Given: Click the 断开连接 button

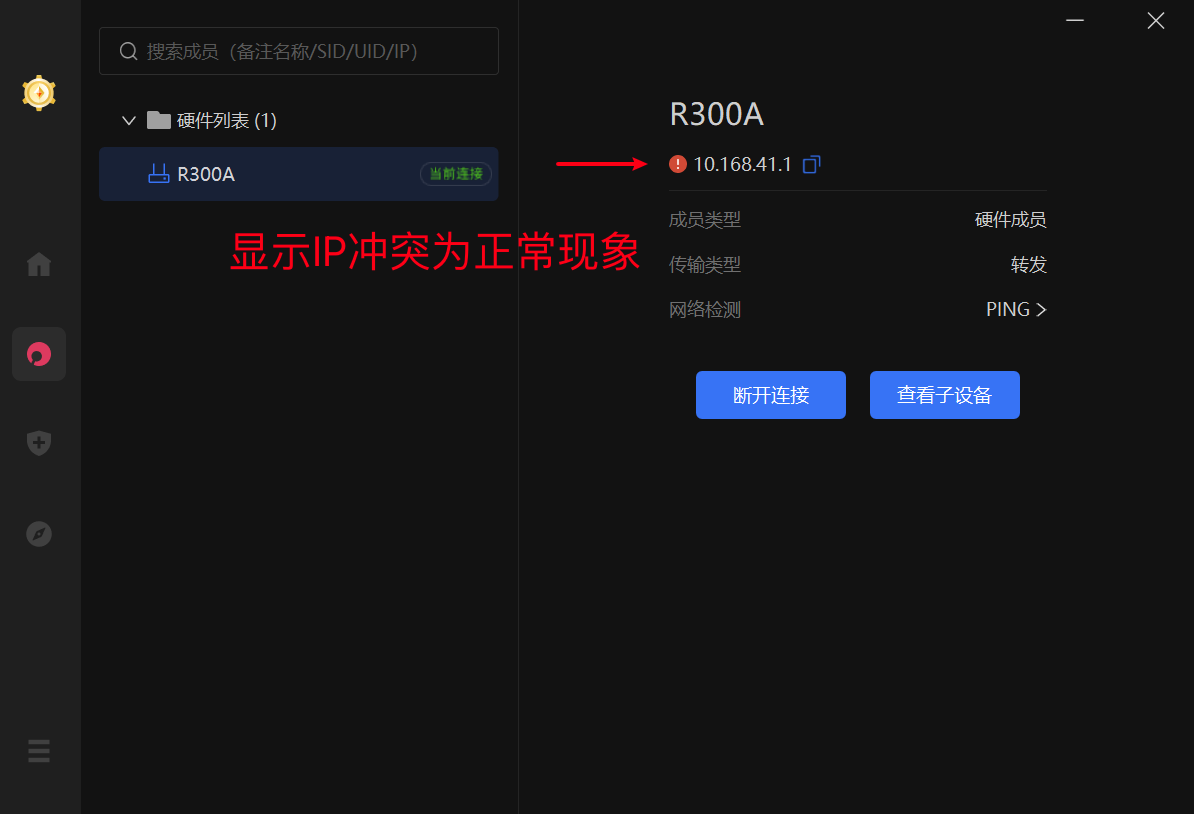Looking at the screenshot, I should (770, 394).
